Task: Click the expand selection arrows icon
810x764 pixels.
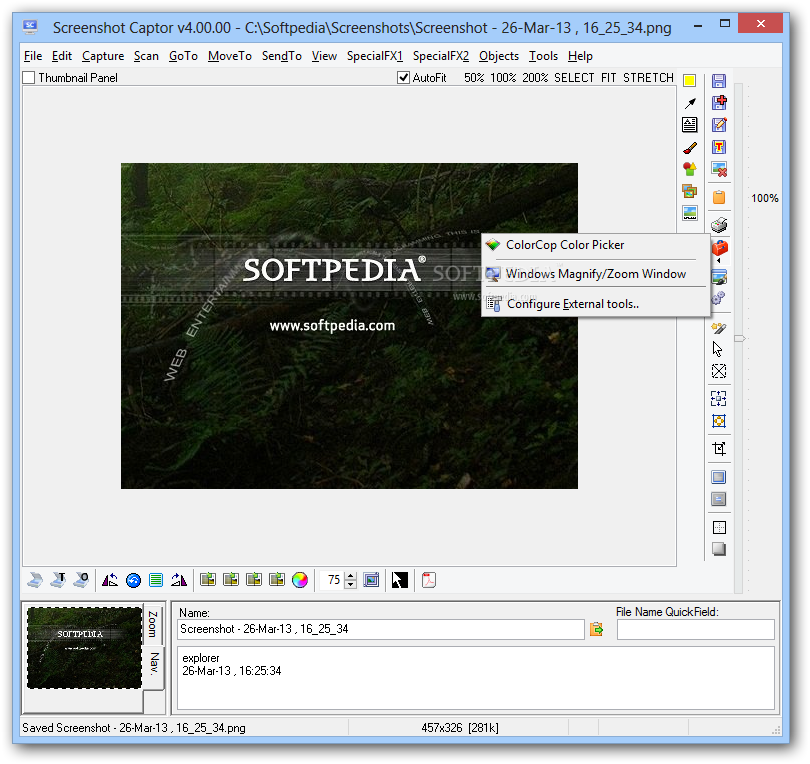Action: 719,398
